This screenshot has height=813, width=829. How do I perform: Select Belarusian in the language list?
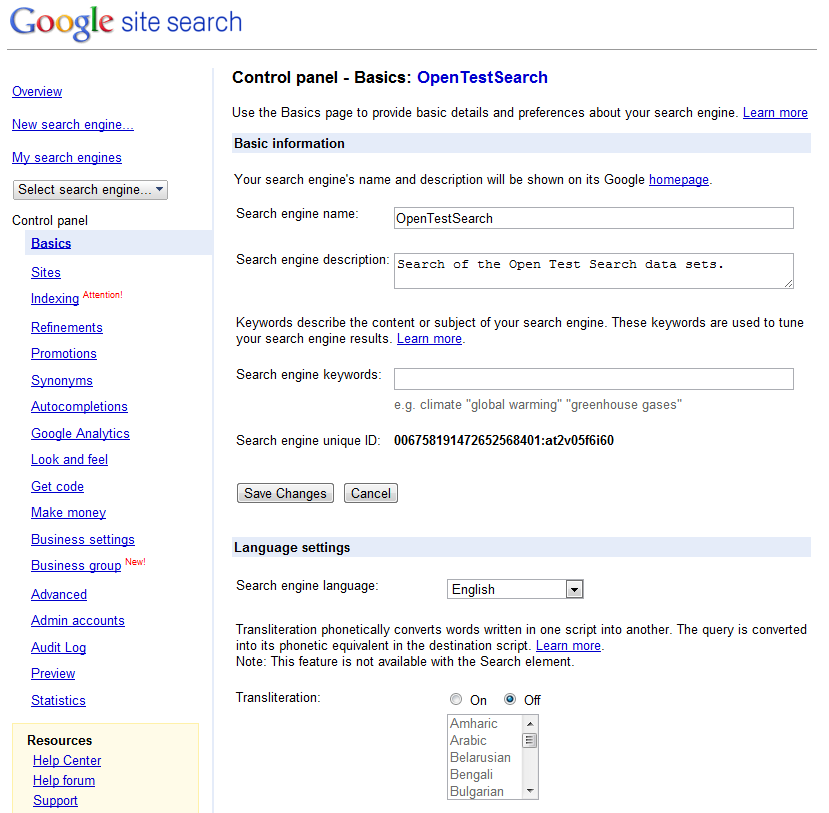480,757
